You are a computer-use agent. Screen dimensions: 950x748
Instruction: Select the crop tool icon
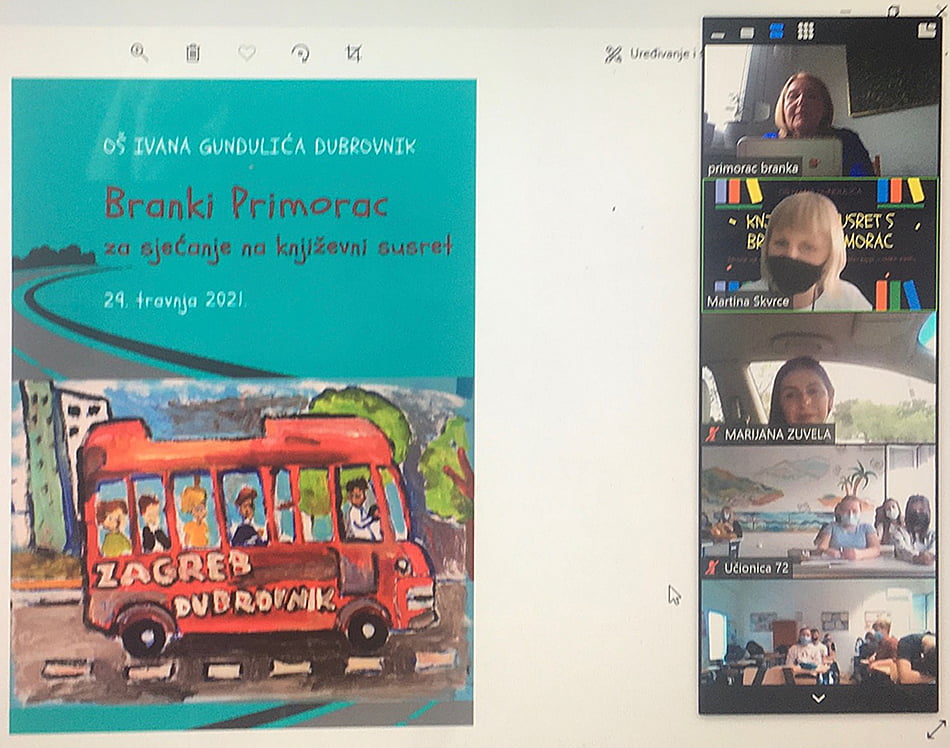click(x=353, y=54)
